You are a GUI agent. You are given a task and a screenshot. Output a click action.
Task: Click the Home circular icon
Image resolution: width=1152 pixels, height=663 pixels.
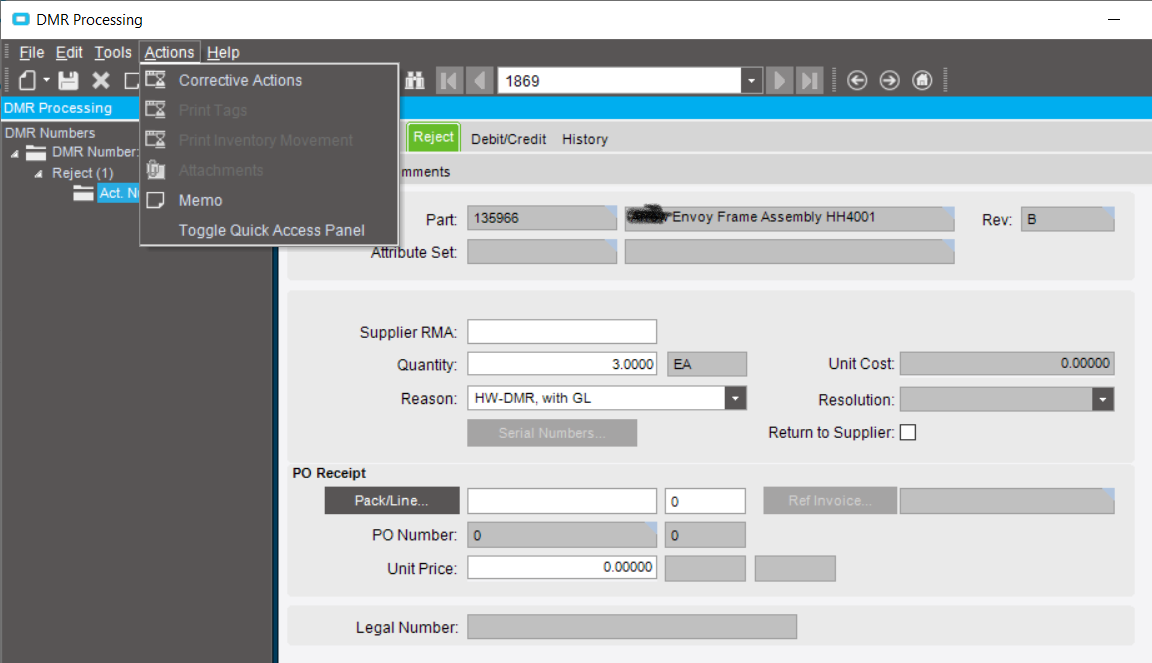click(922, 80)
